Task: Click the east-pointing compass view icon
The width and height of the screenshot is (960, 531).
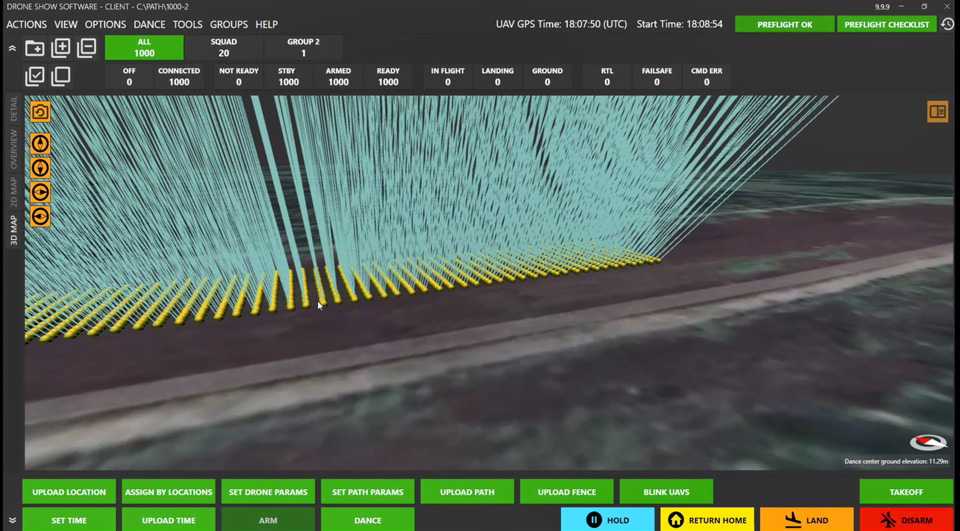Action: 40,192
